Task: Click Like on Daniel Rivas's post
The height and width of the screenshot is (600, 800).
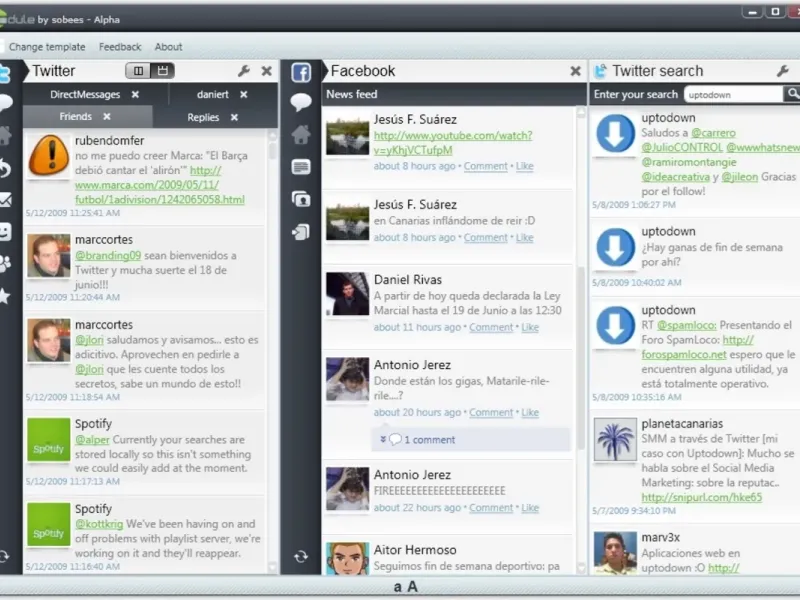Action: 530,328
